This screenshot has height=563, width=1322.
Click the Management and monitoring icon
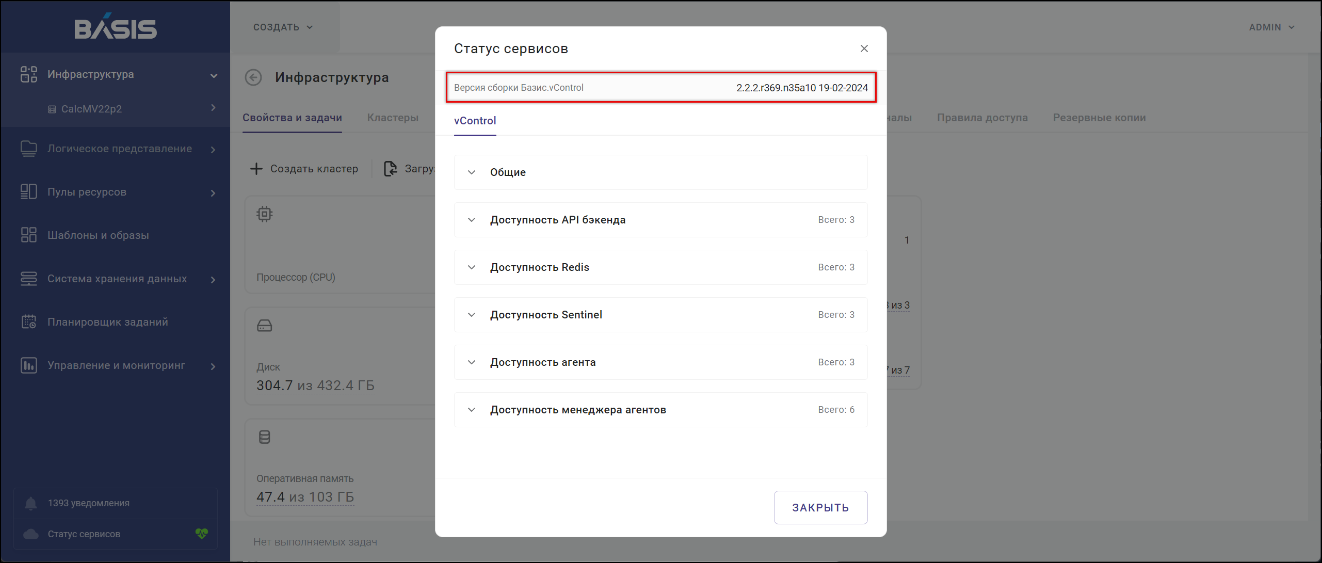coord(29,366)
